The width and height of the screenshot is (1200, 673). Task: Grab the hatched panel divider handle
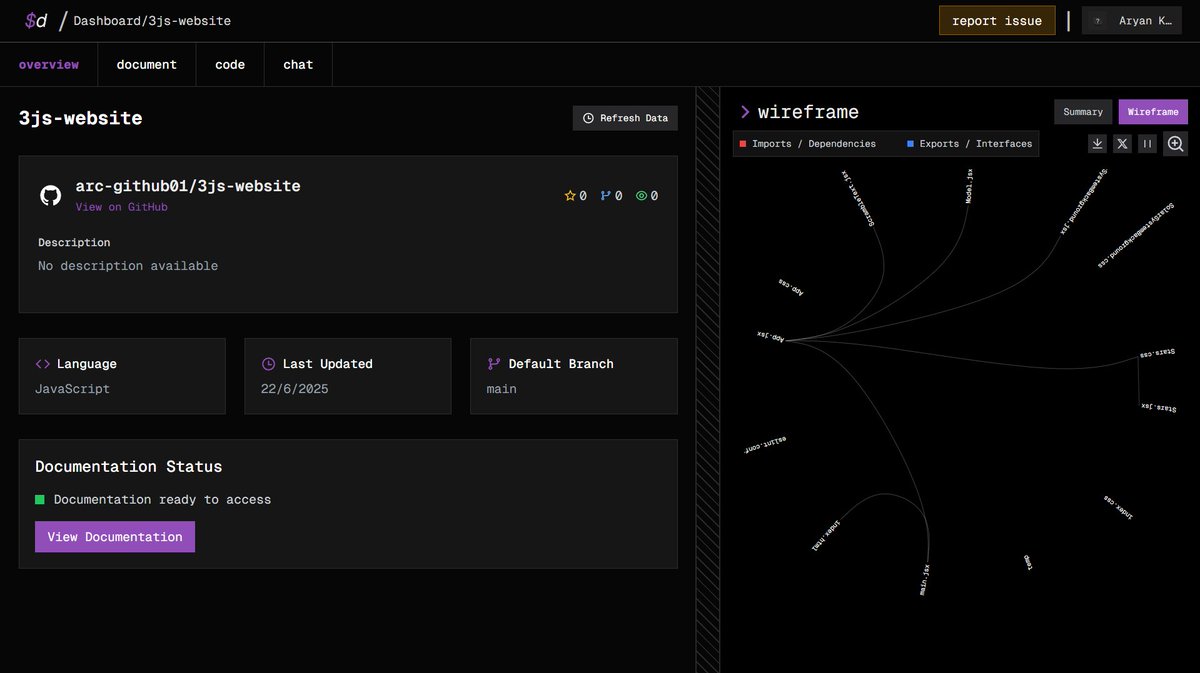point(707,380)
